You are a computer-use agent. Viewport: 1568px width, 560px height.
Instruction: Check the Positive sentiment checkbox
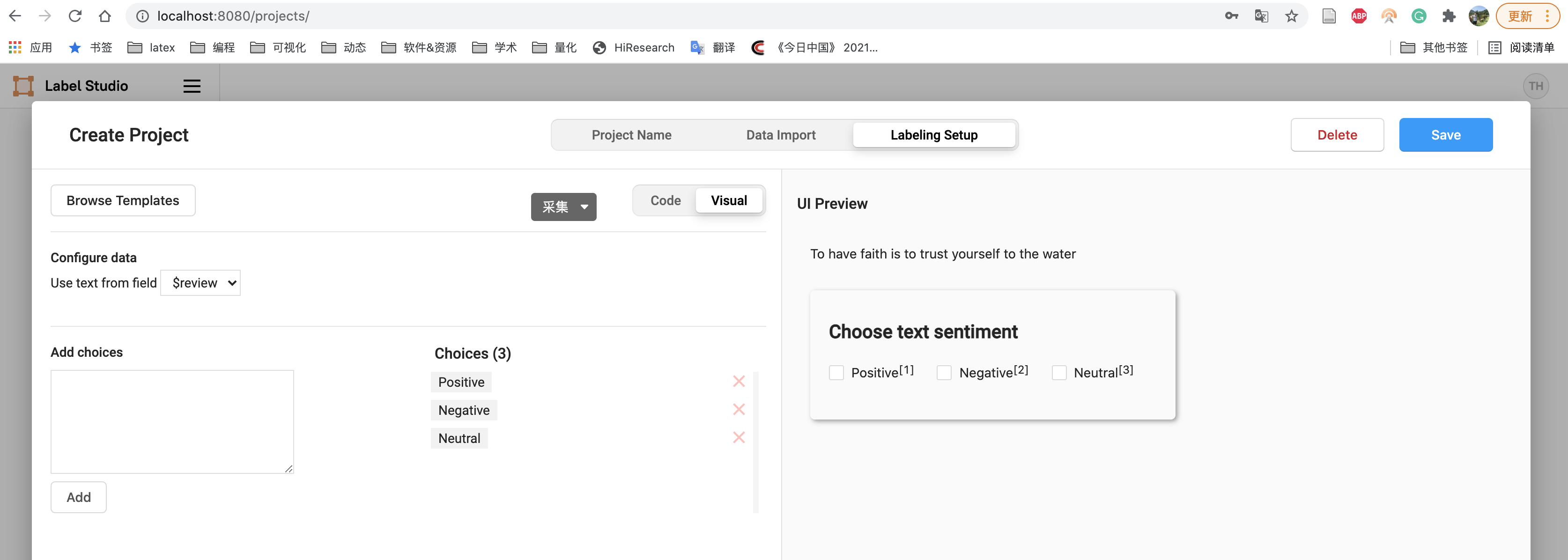point(836,373)
